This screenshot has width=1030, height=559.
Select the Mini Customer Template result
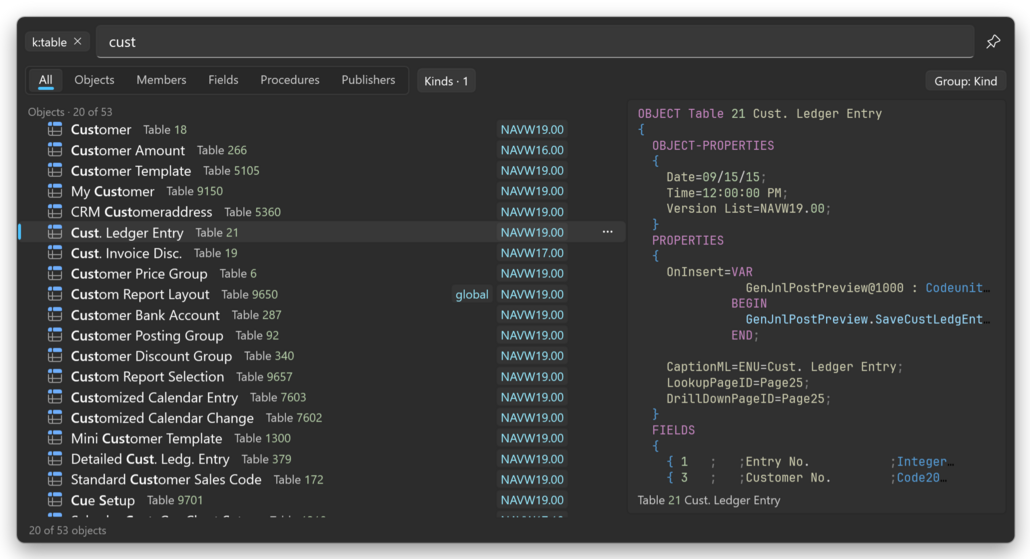click(x=322, y=438)
